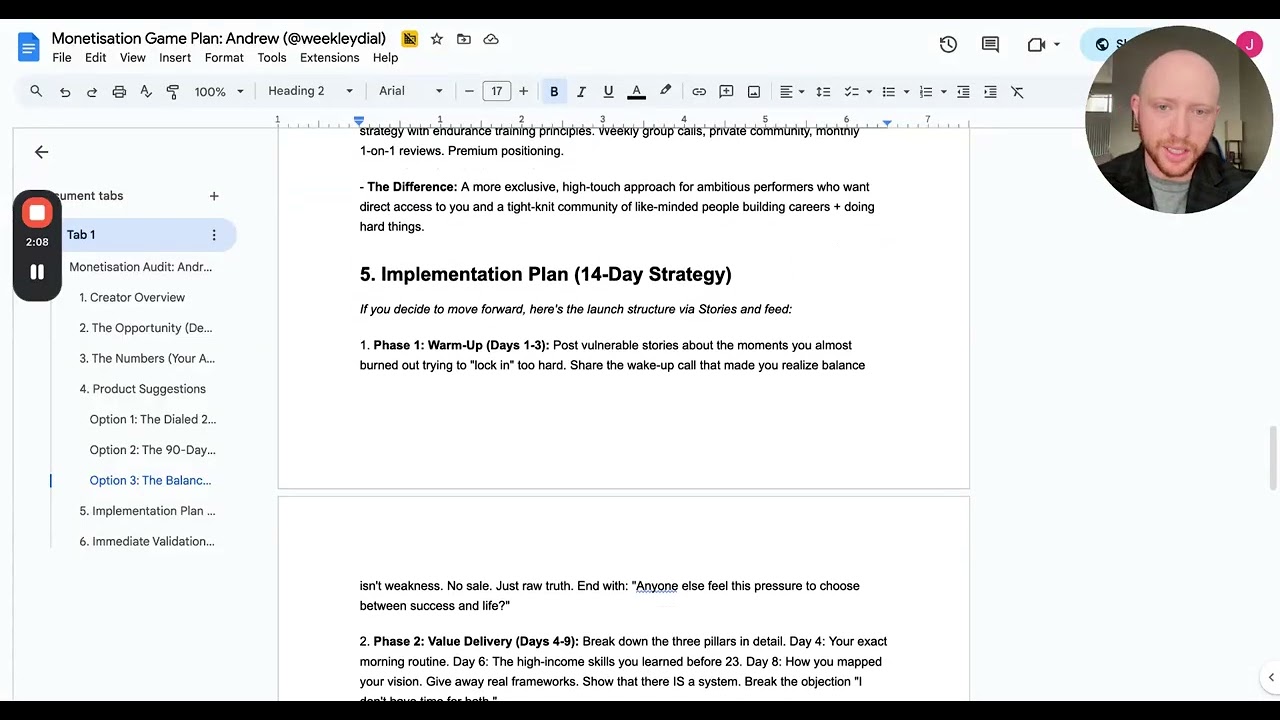Open the zoom level dropdown at 100%

[219, 91]
